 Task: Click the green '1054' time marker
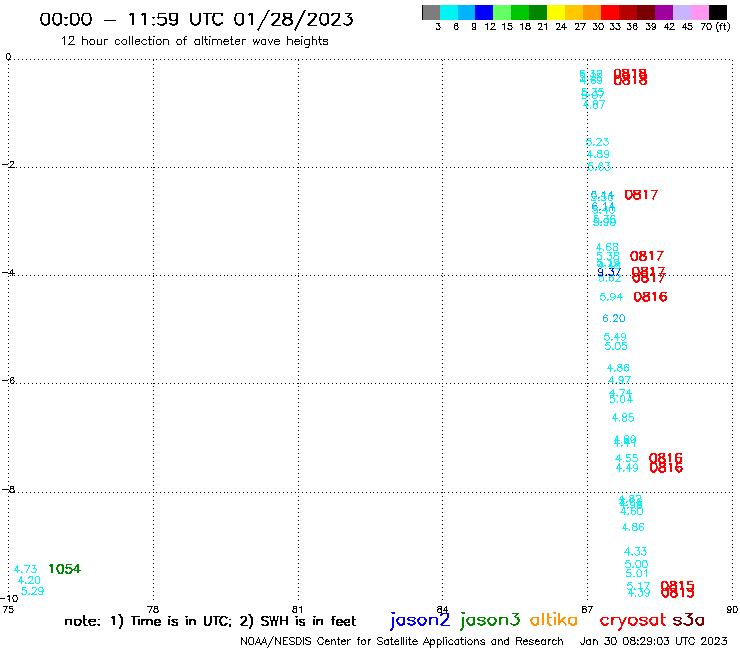point(64,569)
